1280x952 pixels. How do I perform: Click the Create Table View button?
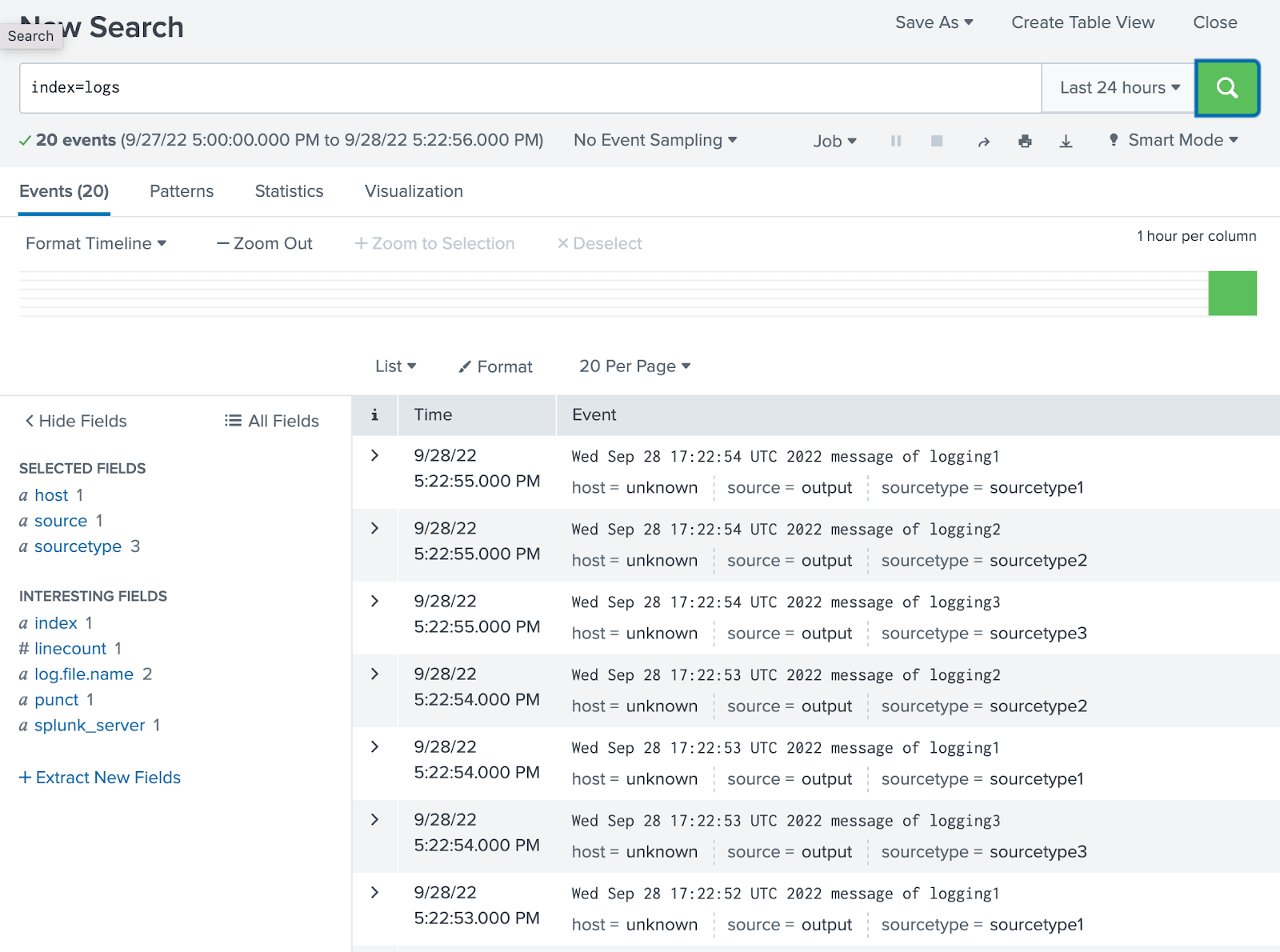(1082, 22)
